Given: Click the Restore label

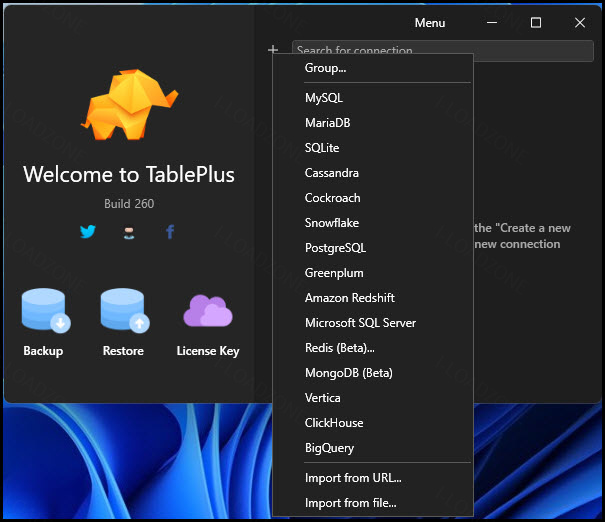Looking at the screenshot, I should click(123, 351).
